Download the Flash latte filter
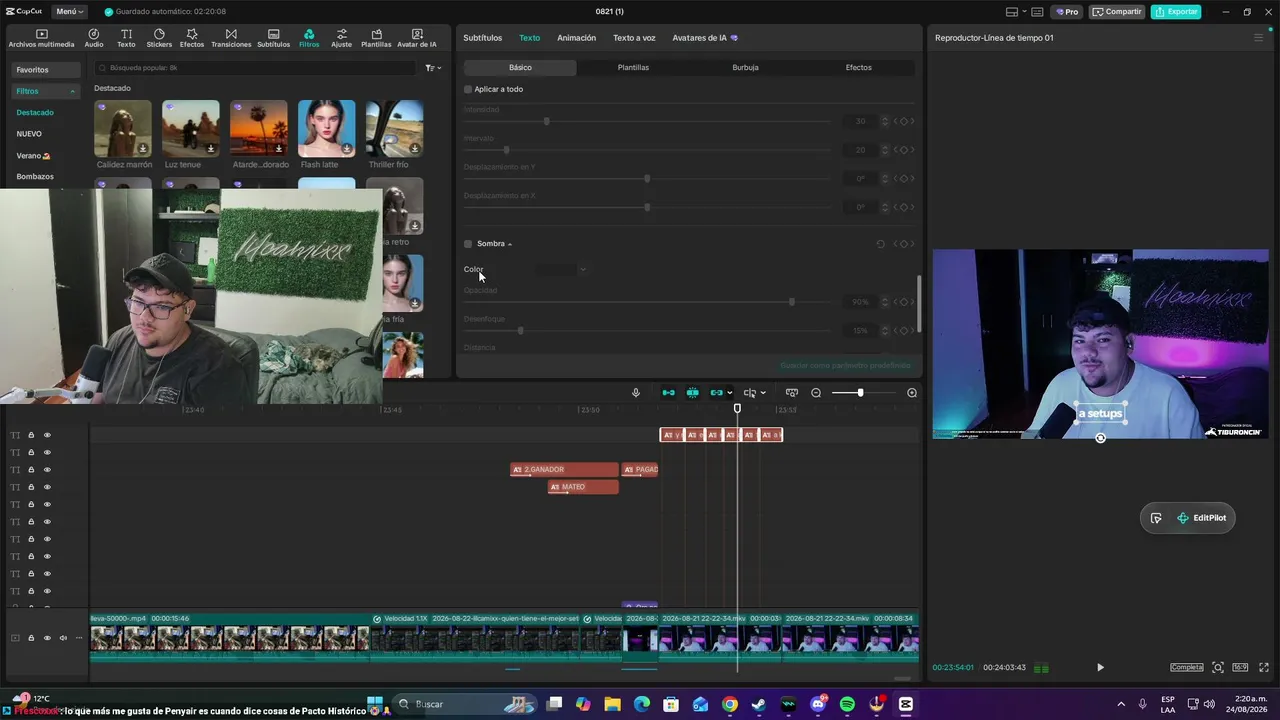 (347, 149)
